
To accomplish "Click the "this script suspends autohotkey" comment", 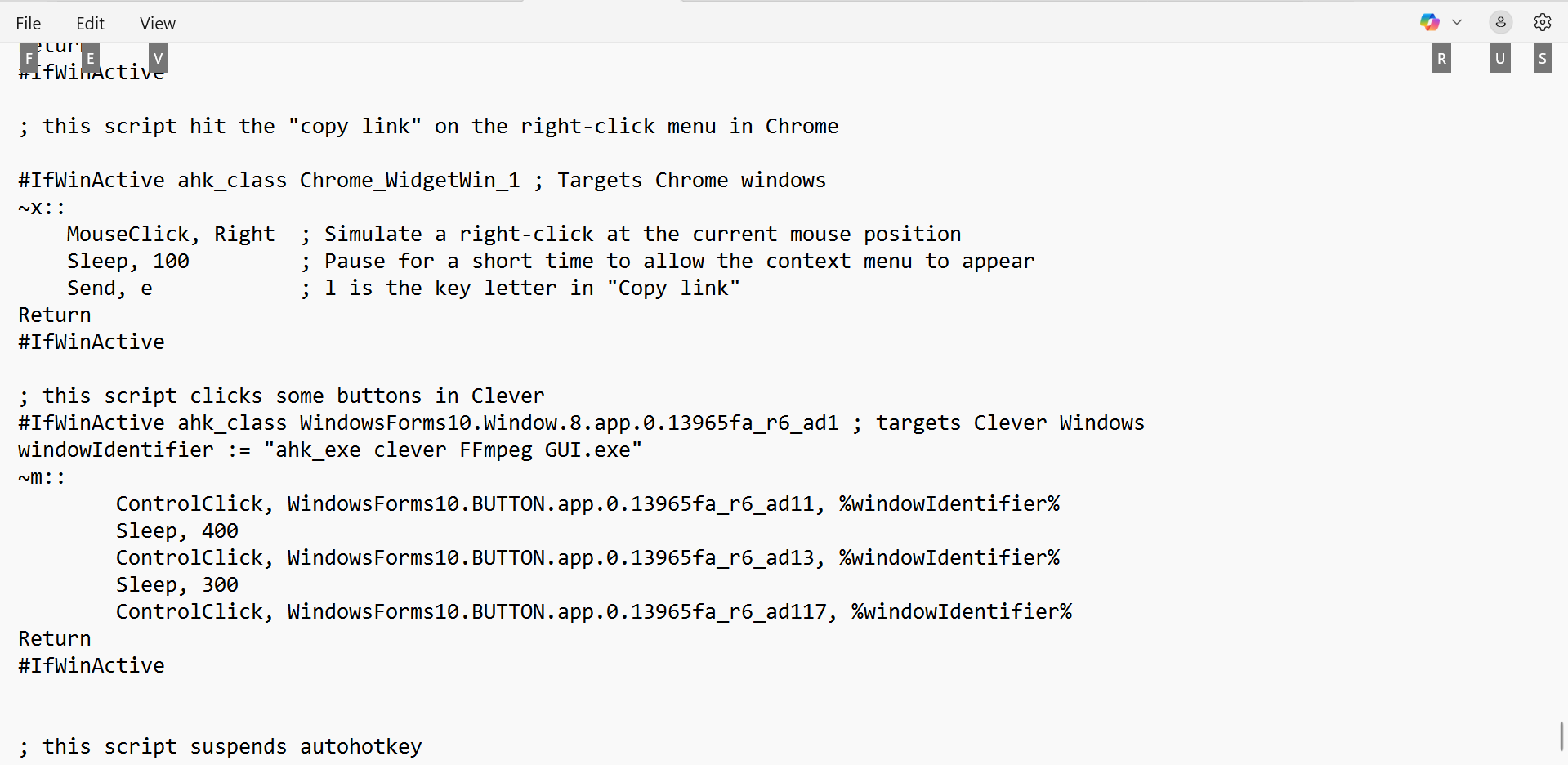I will tap(232, 747).
